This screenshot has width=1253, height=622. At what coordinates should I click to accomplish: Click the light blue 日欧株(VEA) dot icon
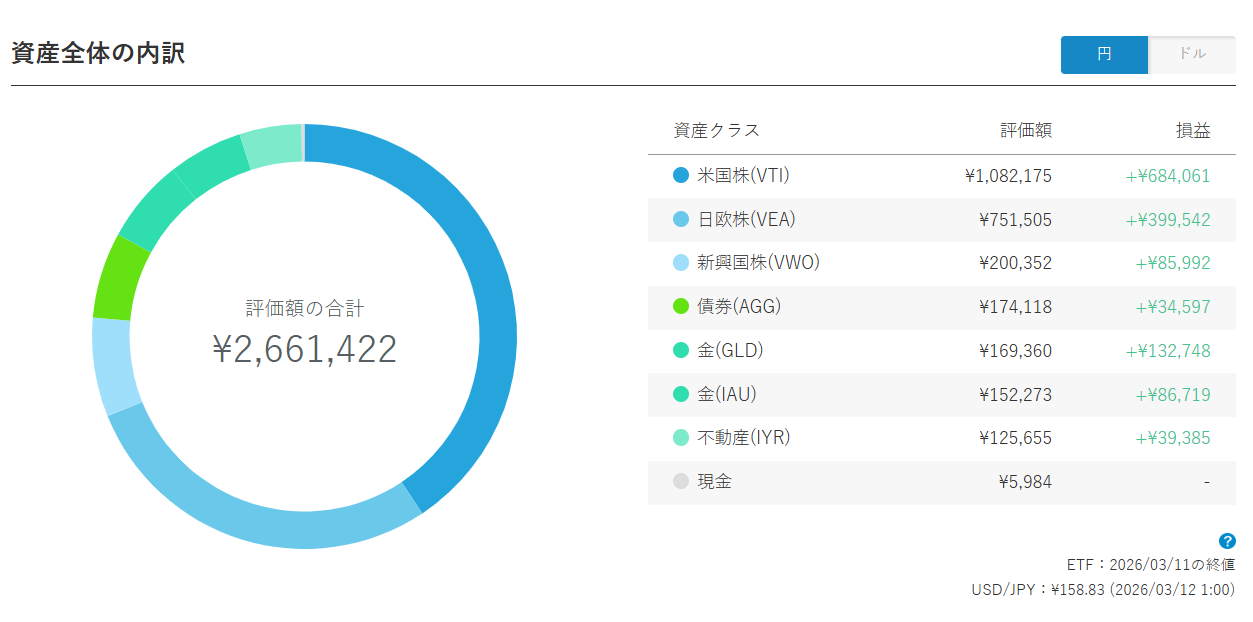(682, 219)
